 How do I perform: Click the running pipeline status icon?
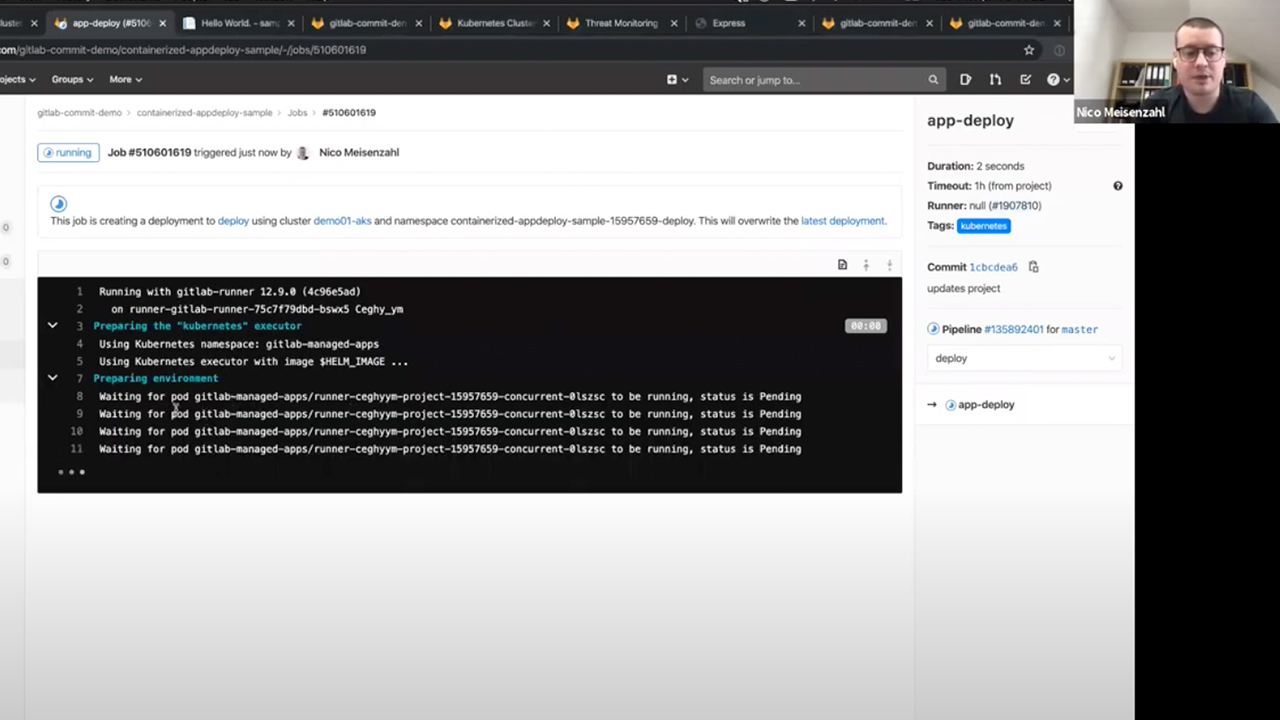[x=933, y=329]
